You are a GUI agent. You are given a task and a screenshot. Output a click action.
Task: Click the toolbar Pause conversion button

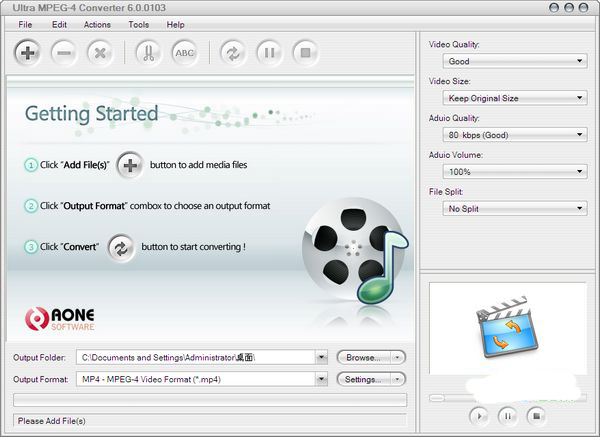coord(269,52)
